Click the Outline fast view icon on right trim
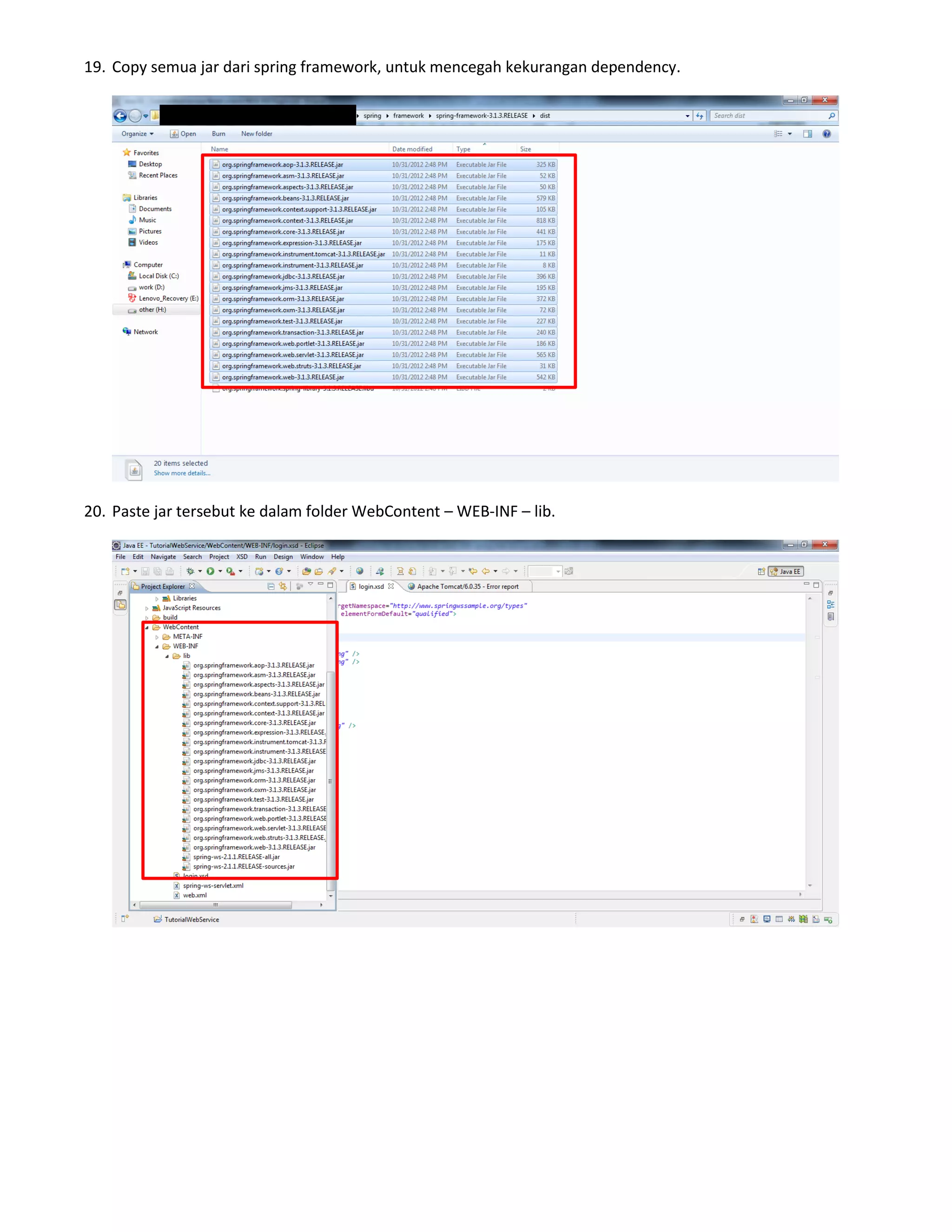Image resolution: width=952 pixels, height=1232 pixels. click(x=831, y=604)
